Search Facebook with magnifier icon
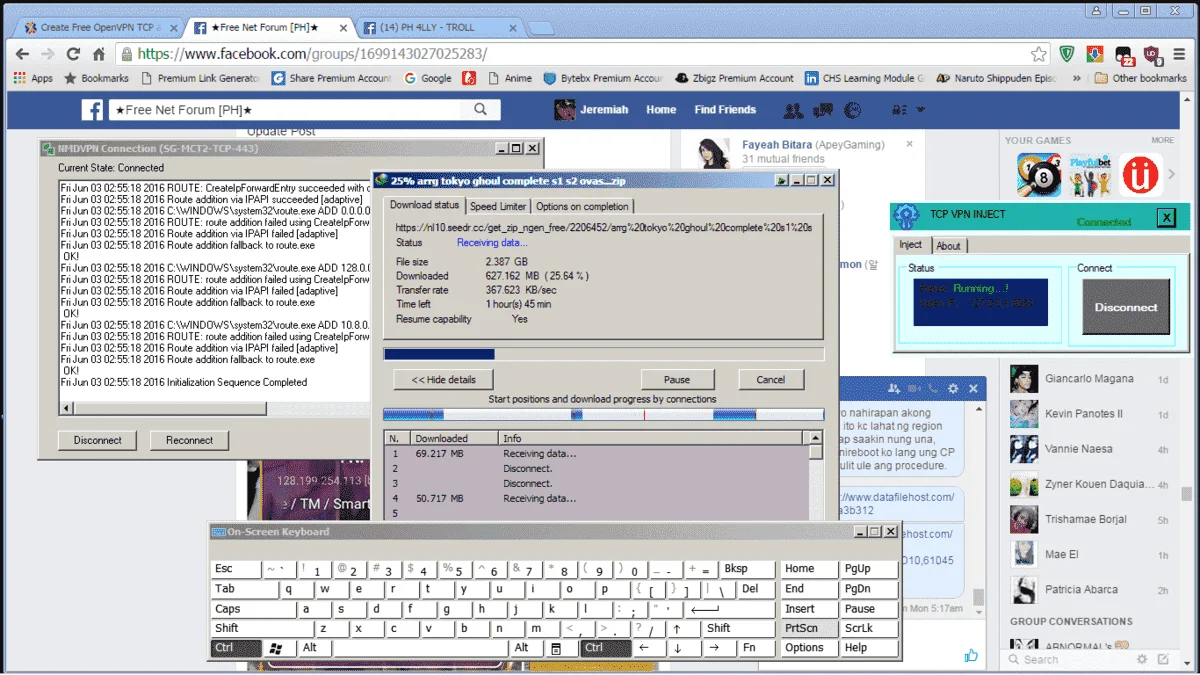 click(x=481, y=110)
